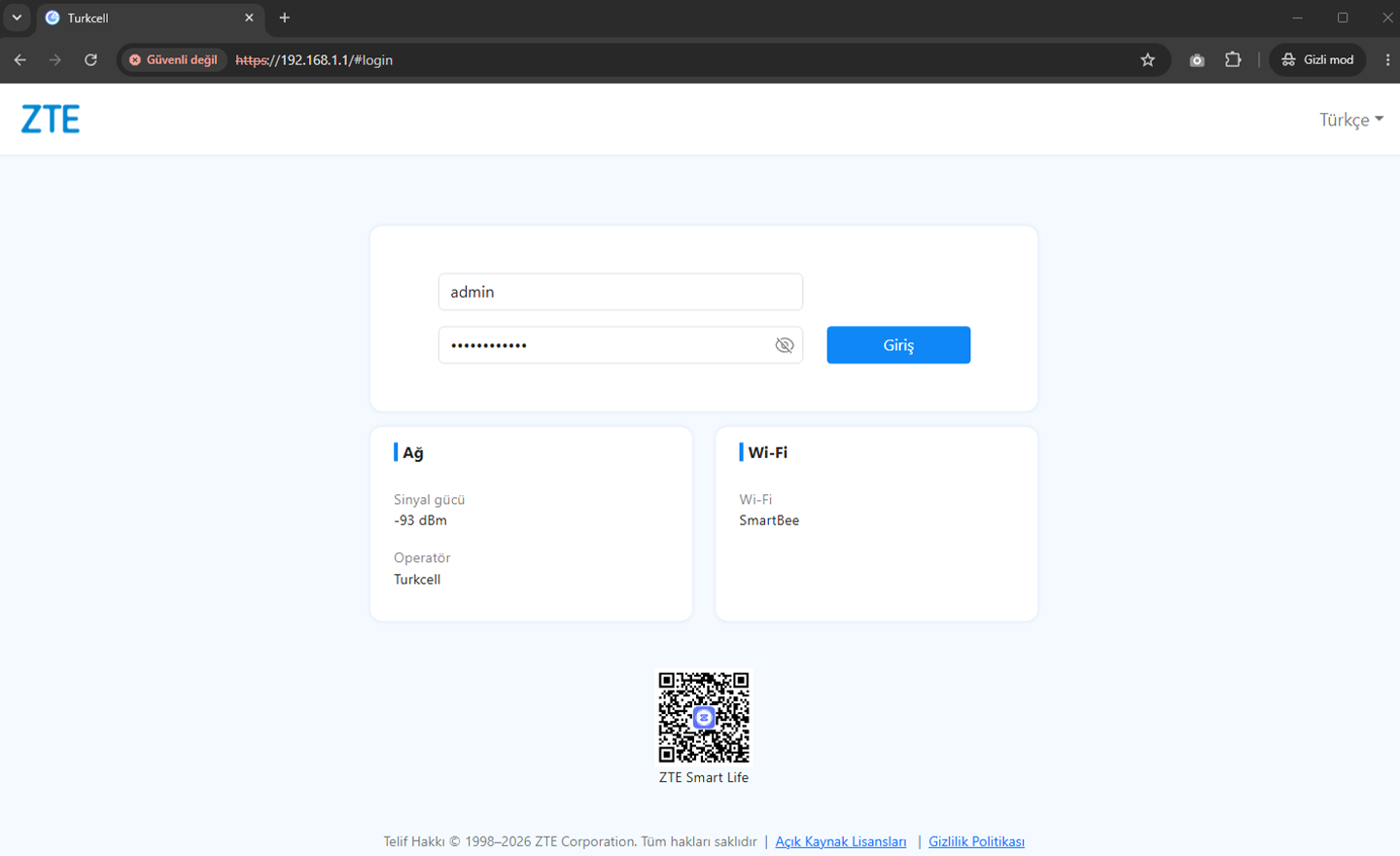
Task: Click the Ağ section heading
Action: [x=413, y=452]
